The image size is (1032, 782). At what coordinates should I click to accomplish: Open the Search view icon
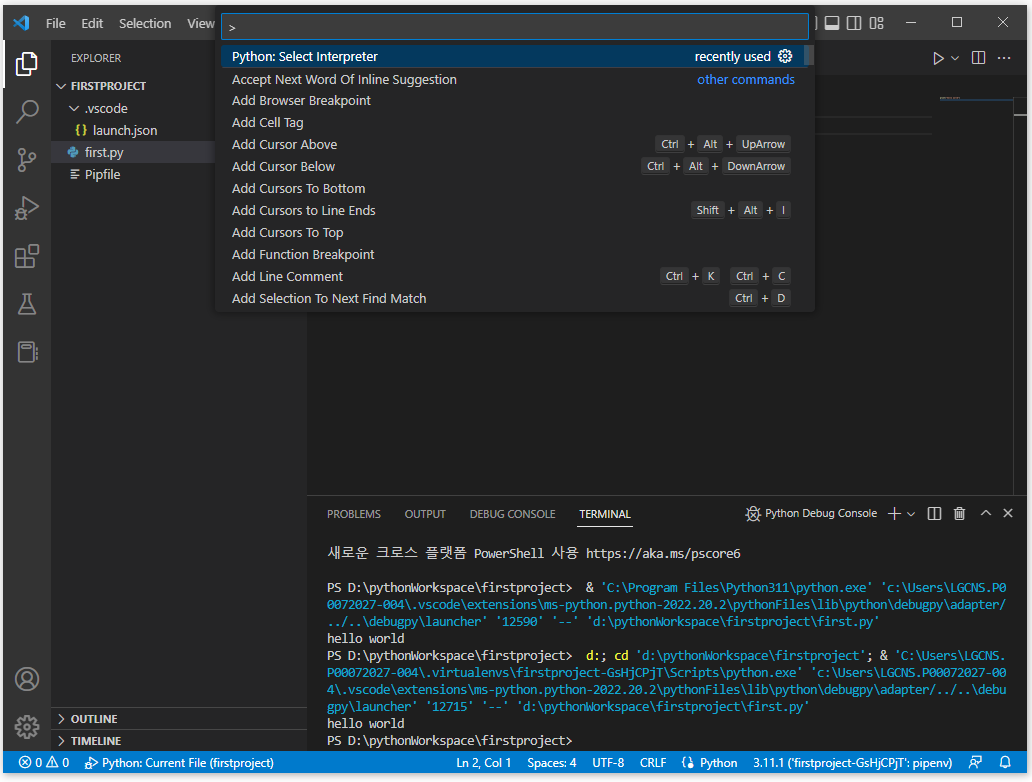(26, 111)
